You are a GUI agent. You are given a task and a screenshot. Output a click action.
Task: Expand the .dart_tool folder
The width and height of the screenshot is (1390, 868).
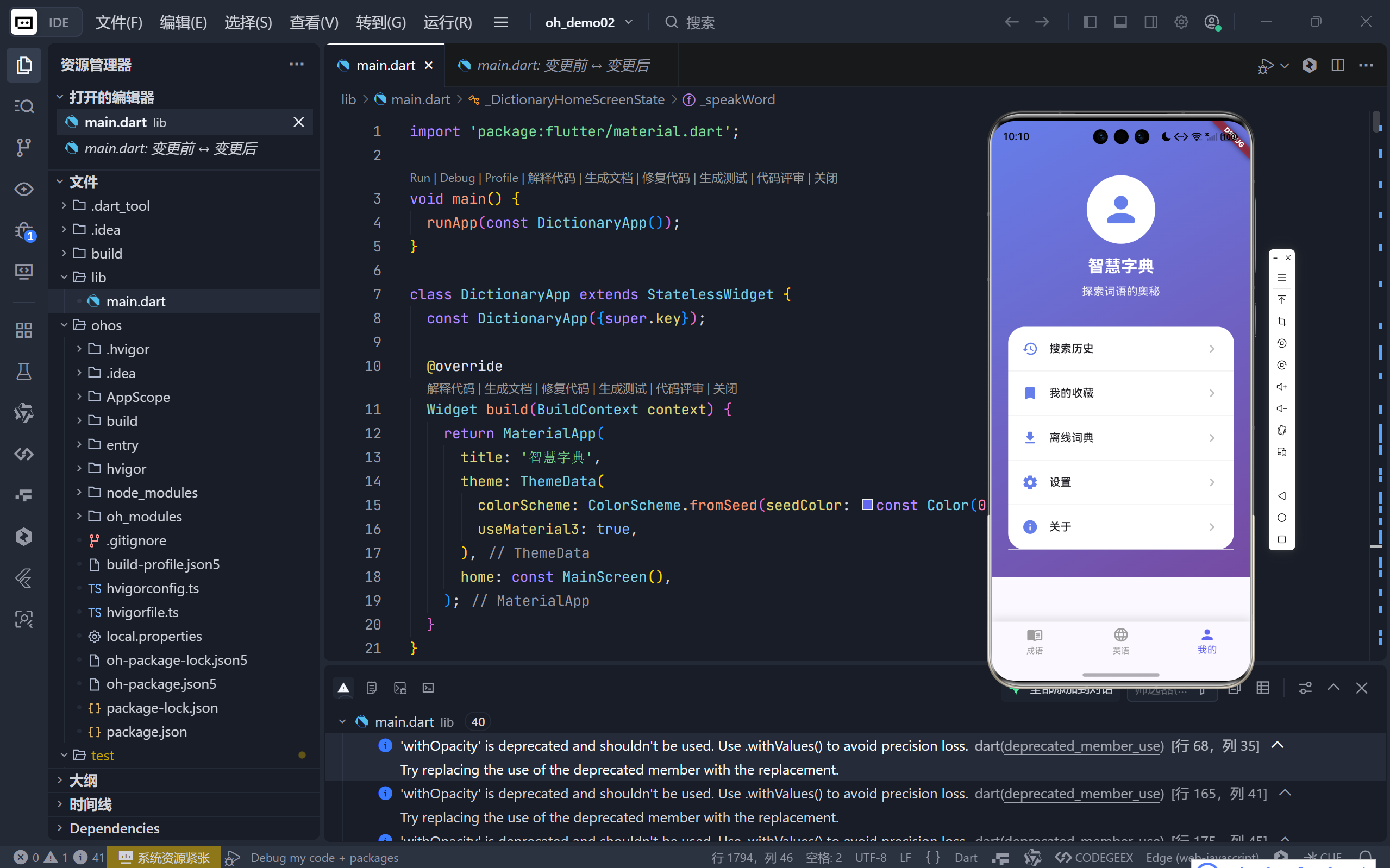120,205
